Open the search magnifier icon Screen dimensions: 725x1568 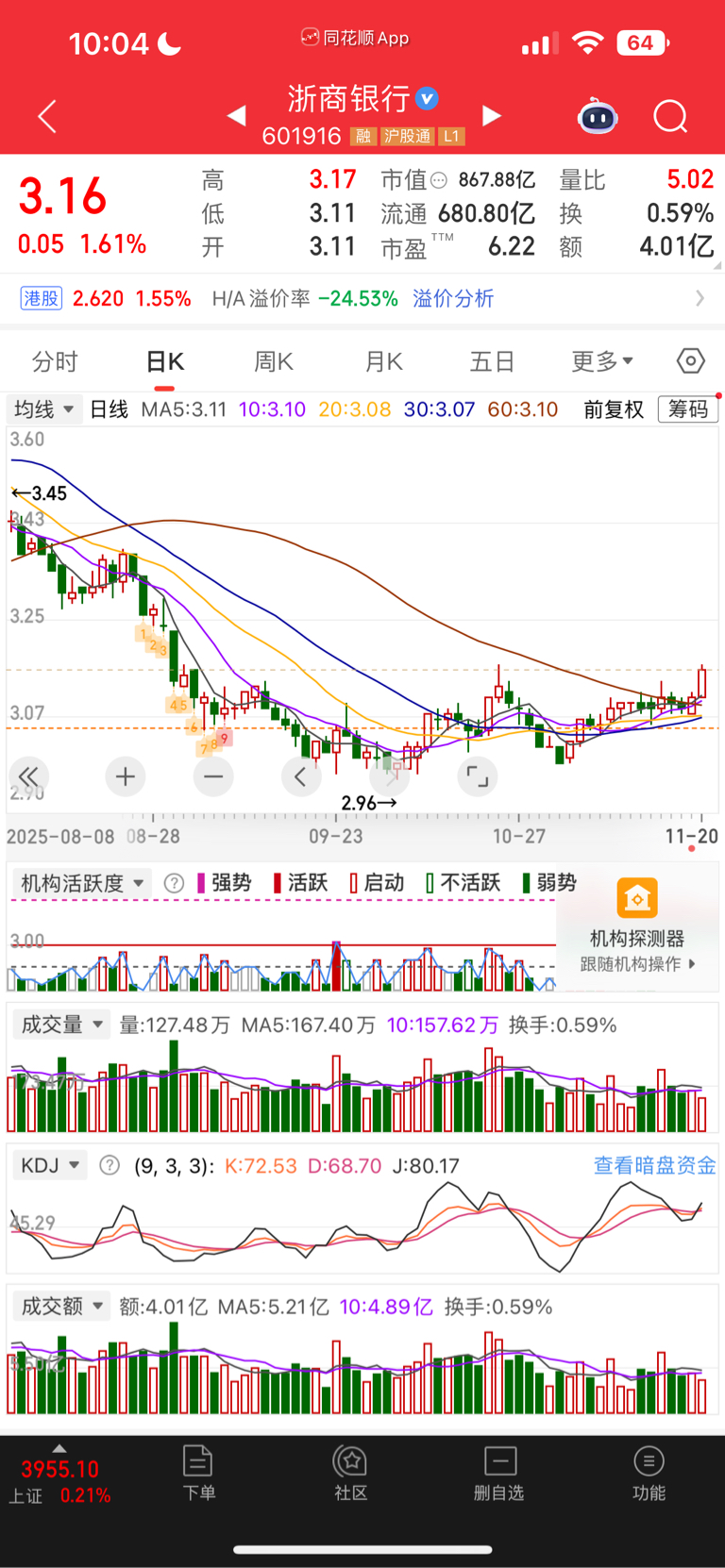670,117
